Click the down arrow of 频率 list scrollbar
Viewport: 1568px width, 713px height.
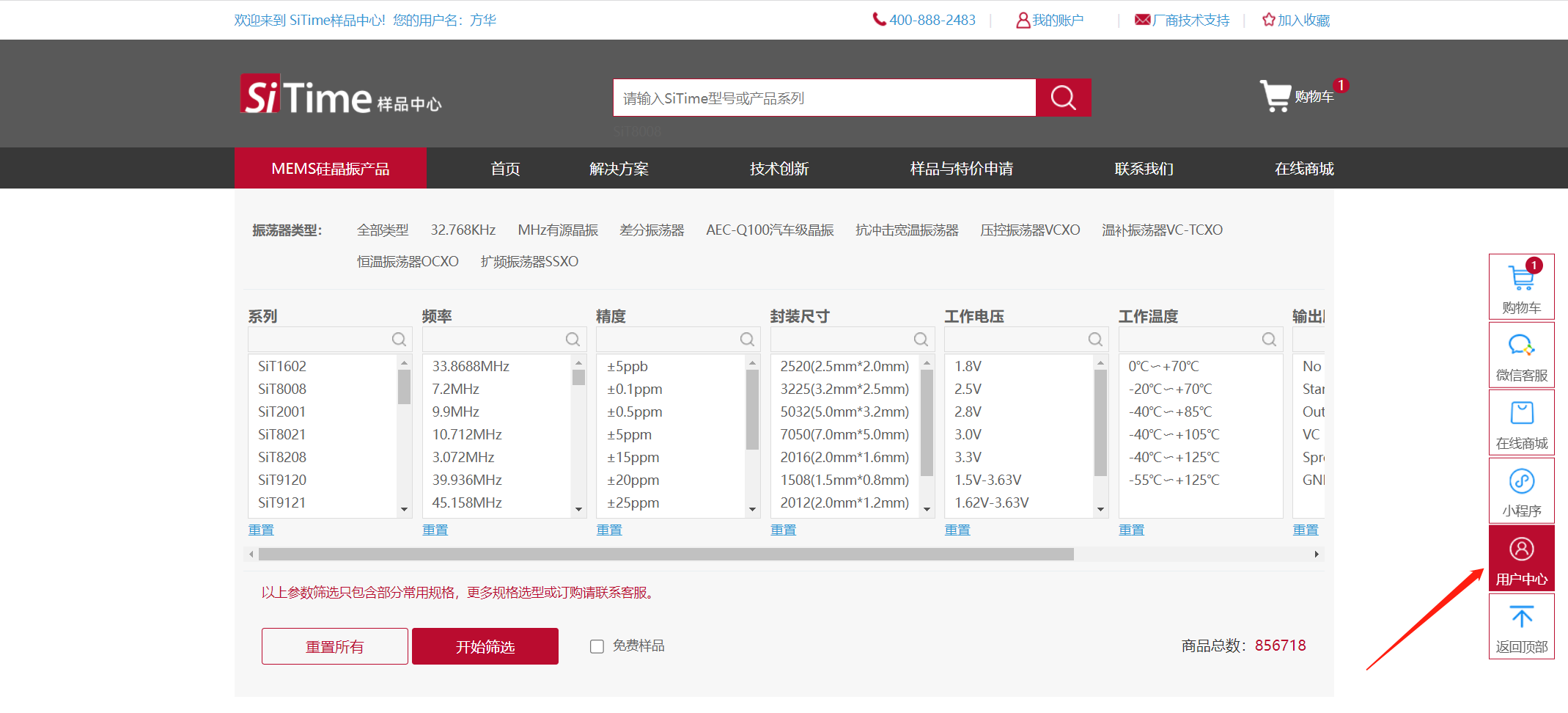pos(578,510)
